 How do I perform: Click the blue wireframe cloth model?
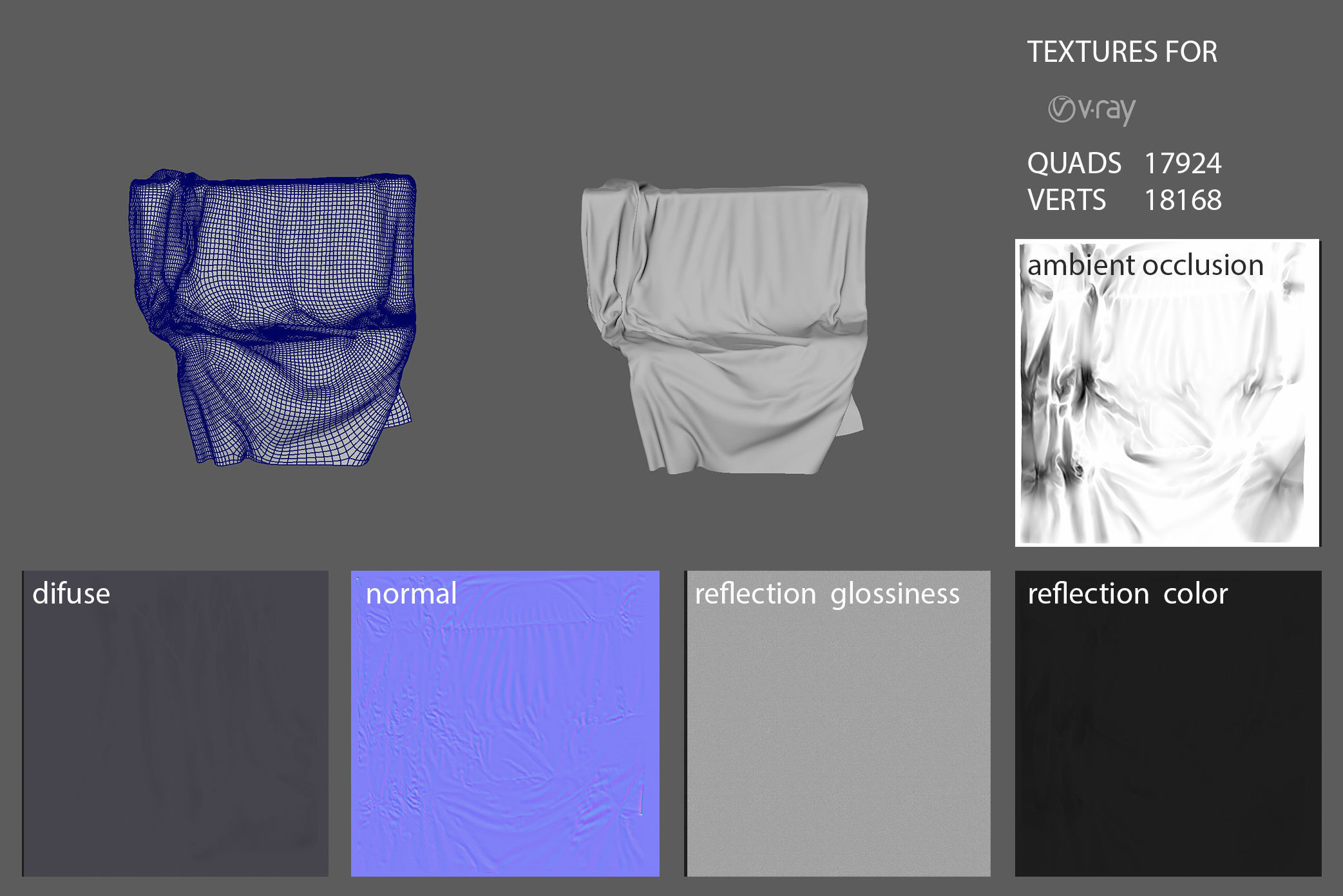click(272, 318)
